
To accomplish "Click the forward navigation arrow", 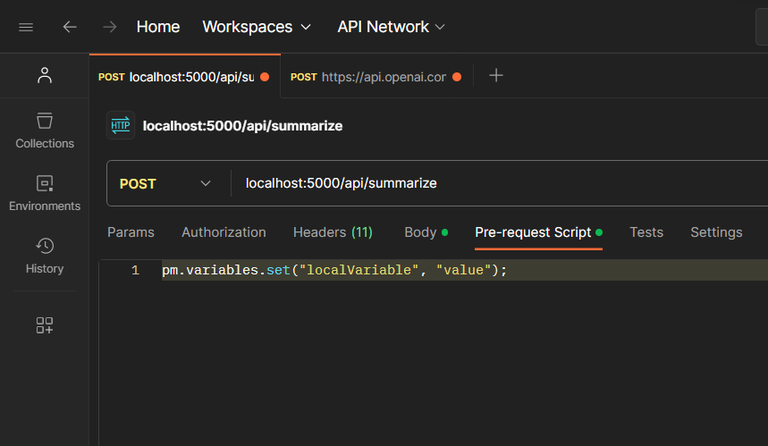I will (109, 27).
